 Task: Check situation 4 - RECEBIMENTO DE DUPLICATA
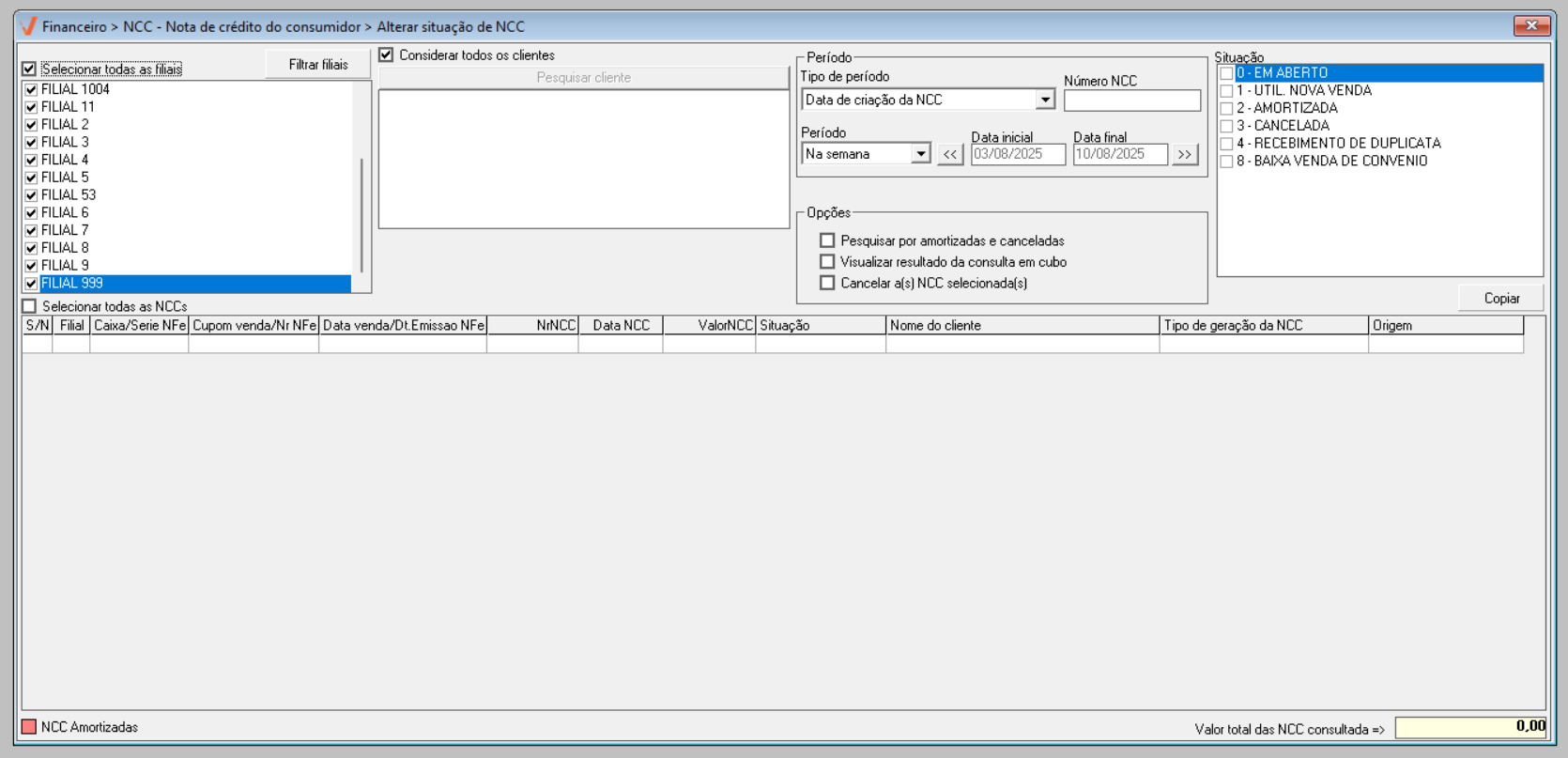(x=1226, y=144)
